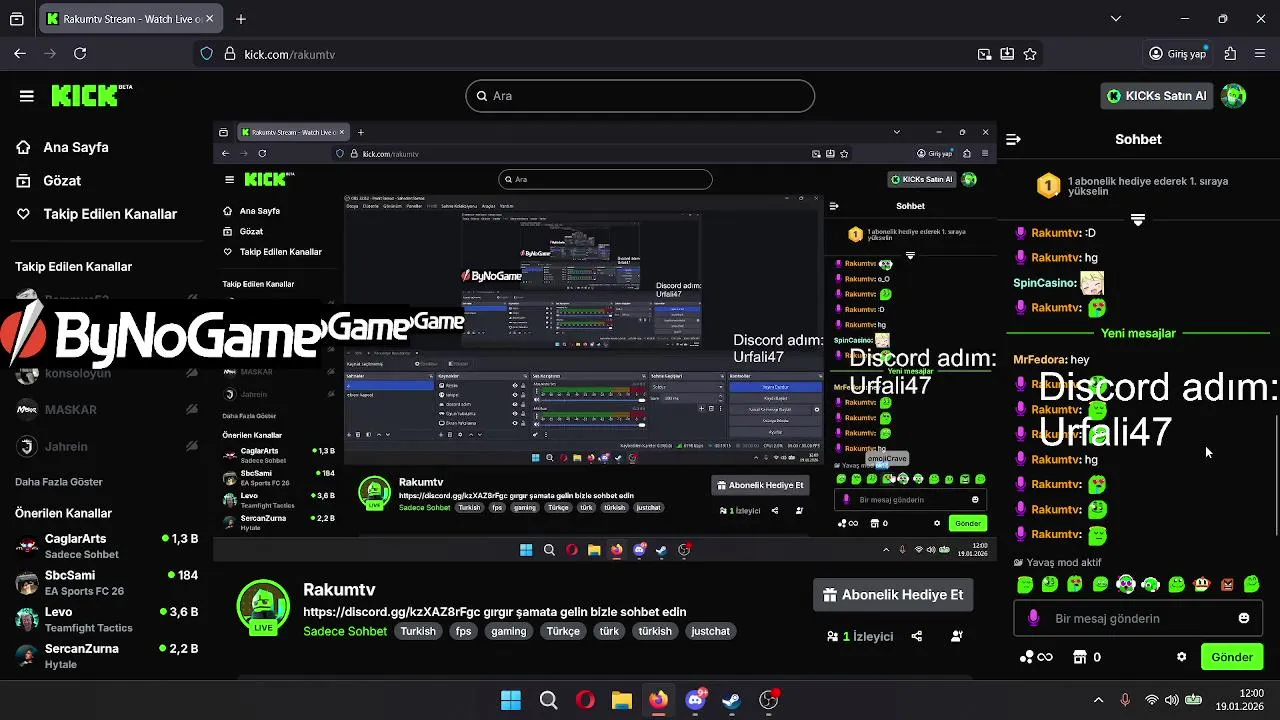This screenshot has height=720, width=1280.
Task: Bookmark this page with the star icon
Action: (x=1030, y=54)
